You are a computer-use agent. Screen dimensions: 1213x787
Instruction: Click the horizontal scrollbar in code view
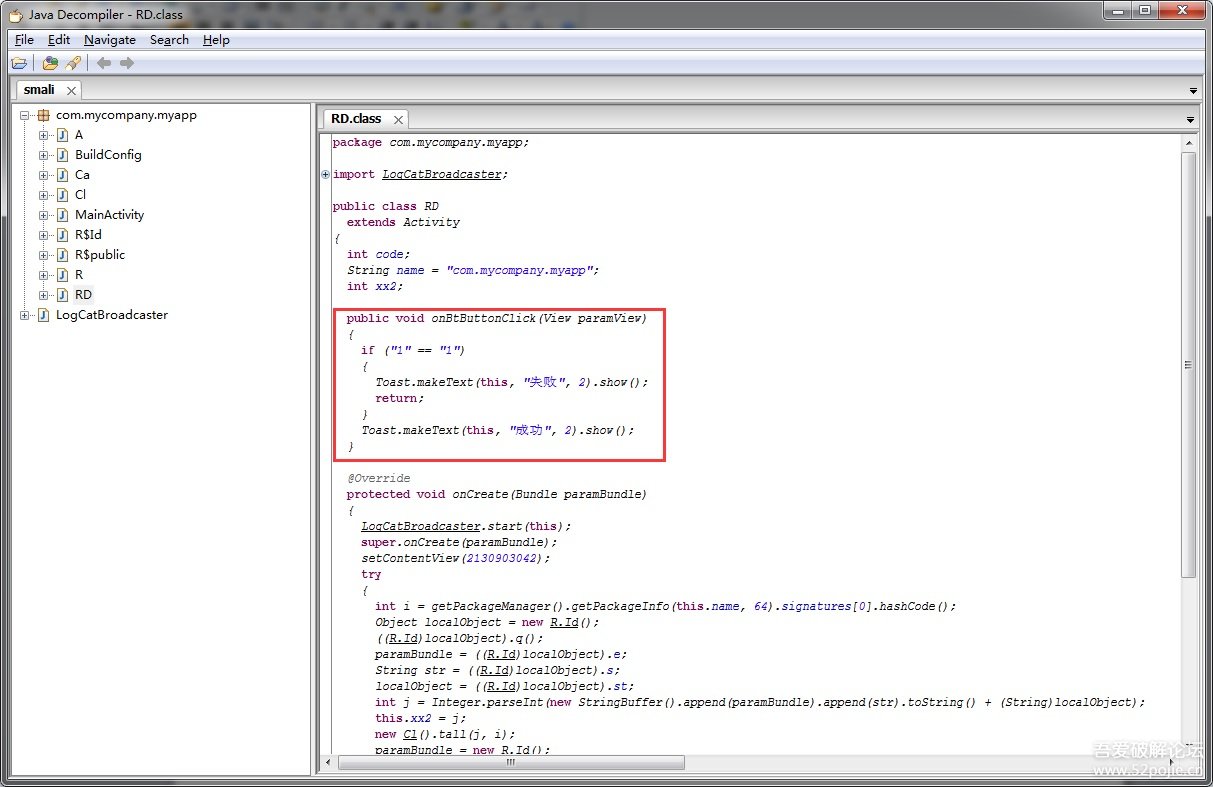tap(510, 763)
